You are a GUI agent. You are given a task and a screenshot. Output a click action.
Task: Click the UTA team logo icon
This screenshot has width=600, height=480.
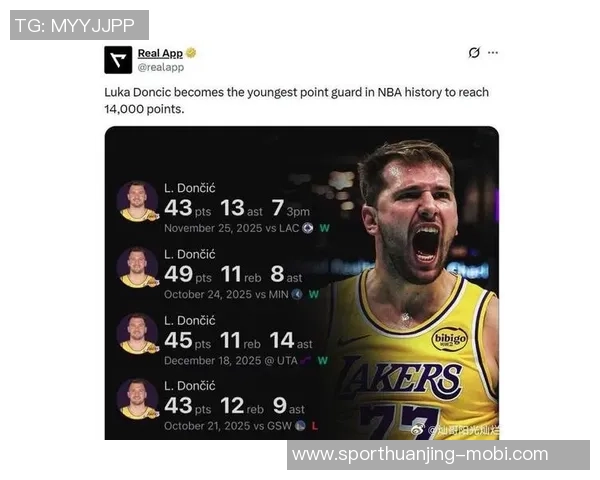click(306, 361)
